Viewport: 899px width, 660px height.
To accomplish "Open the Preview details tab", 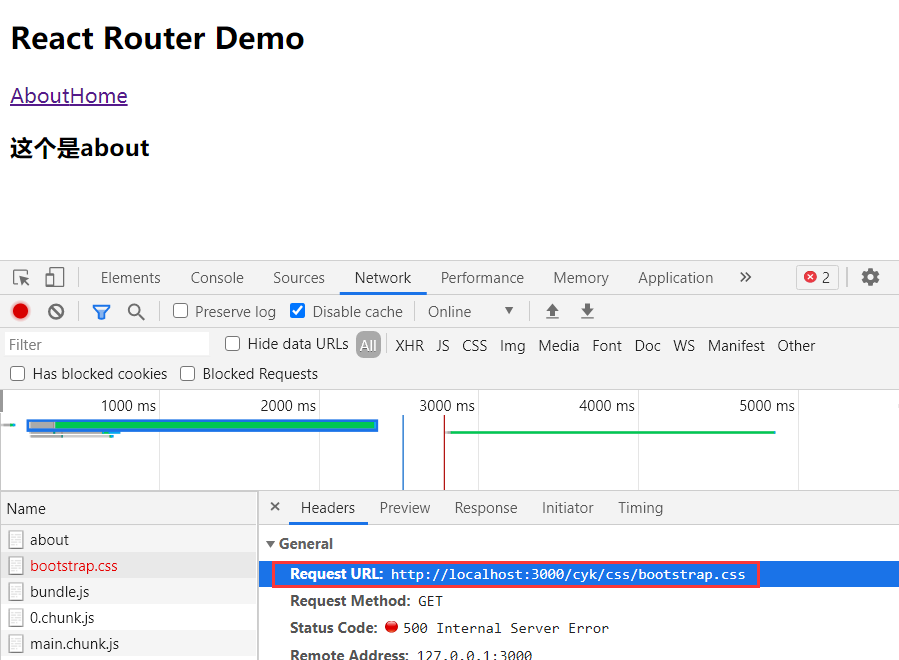I will [x=405, y=508].
